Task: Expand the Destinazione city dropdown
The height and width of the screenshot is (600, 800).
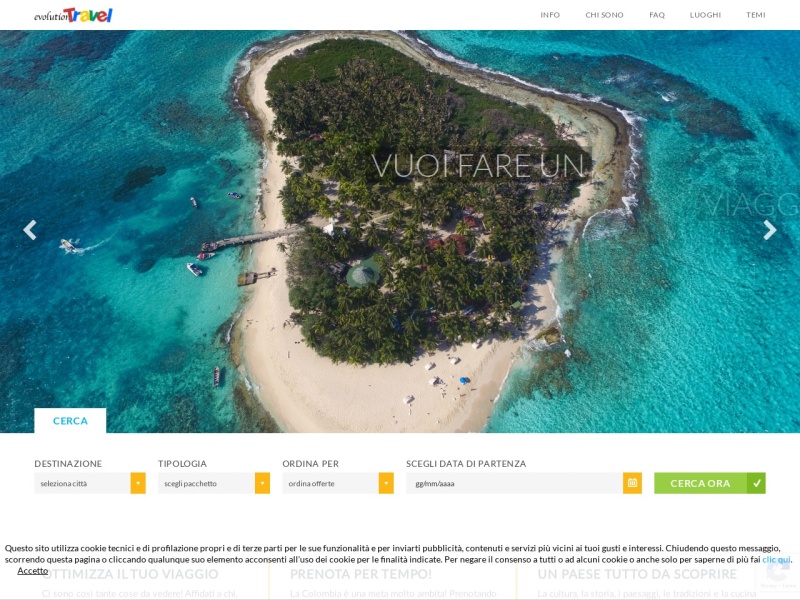Action: pos(90,483)
